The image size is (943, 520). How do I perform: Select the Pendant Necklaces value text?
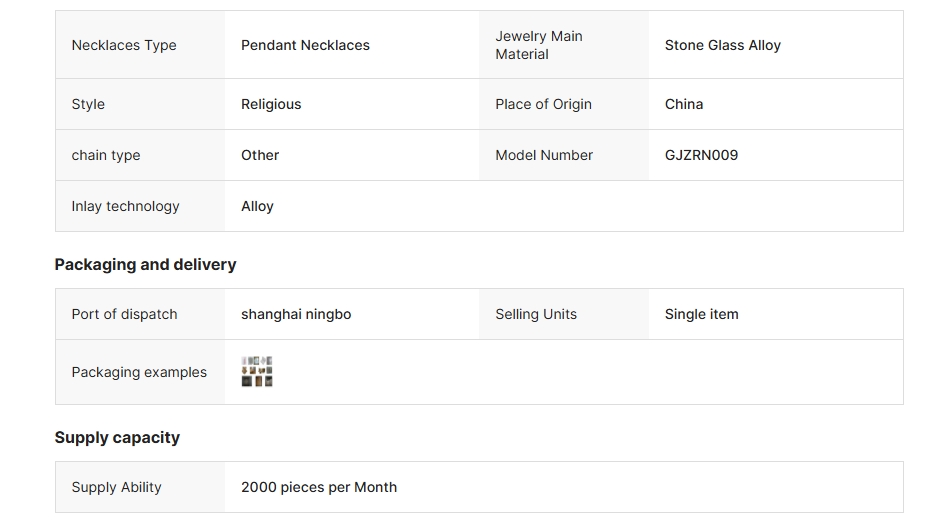(305, 45)
